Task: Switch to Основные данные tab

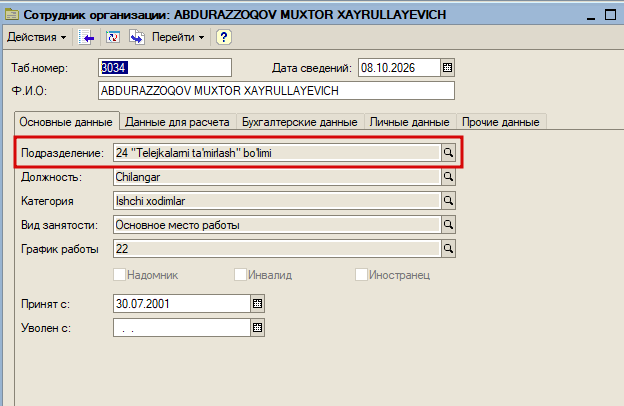Action: point(66,121)
